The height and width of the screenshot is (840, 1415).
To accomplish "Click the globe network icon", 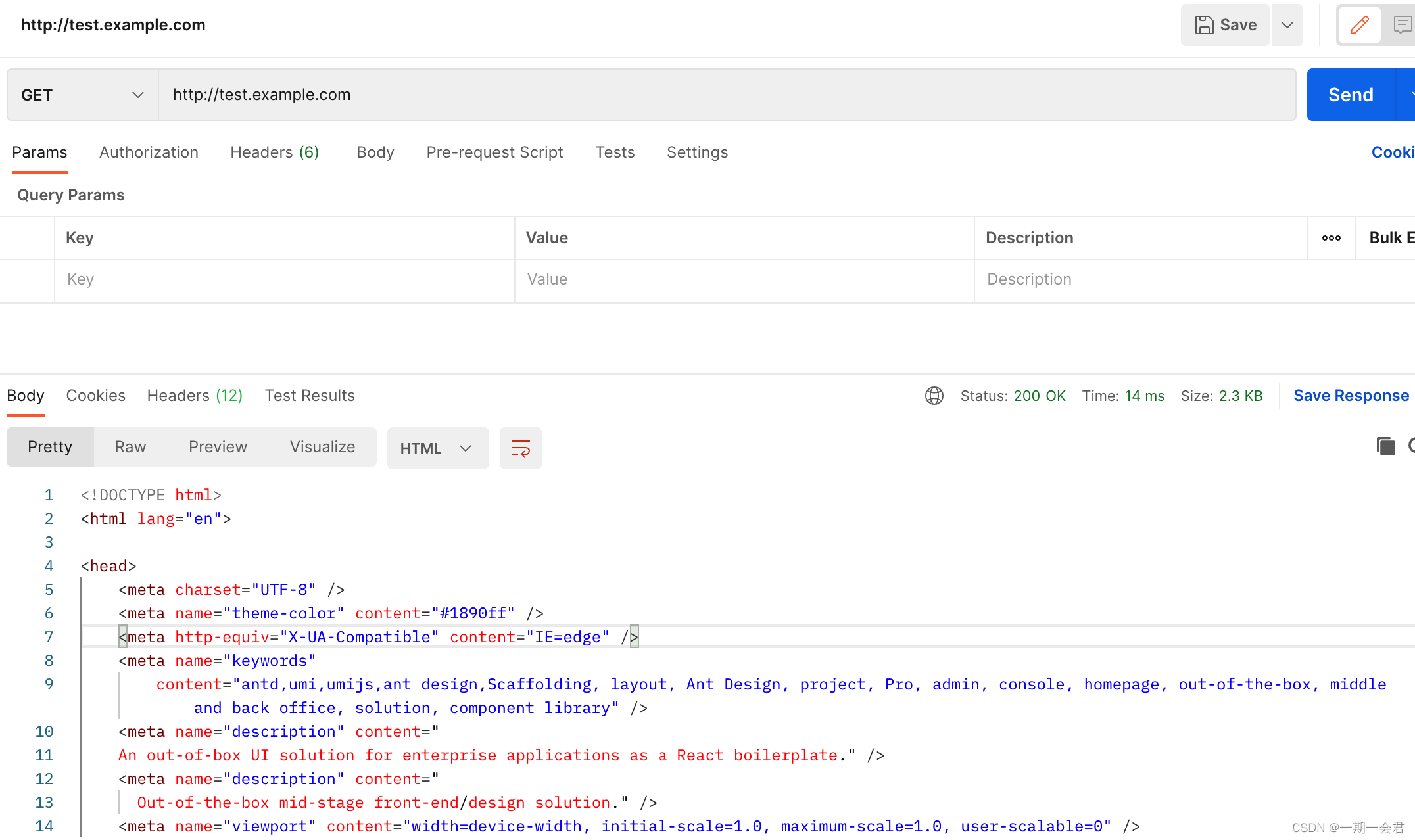I will 934,396.
